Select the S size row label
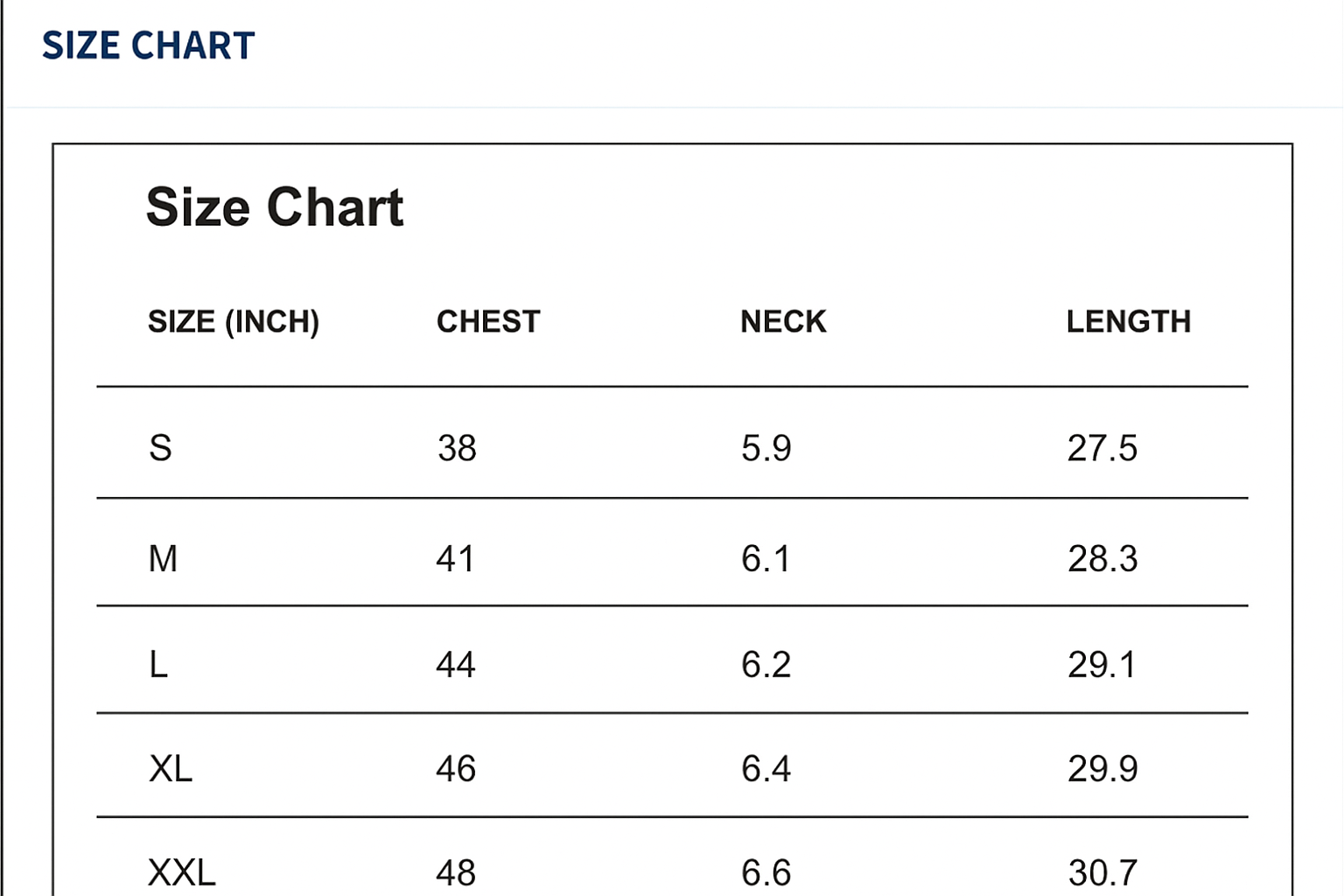1344x896 pixels. (x=160, y=448)
